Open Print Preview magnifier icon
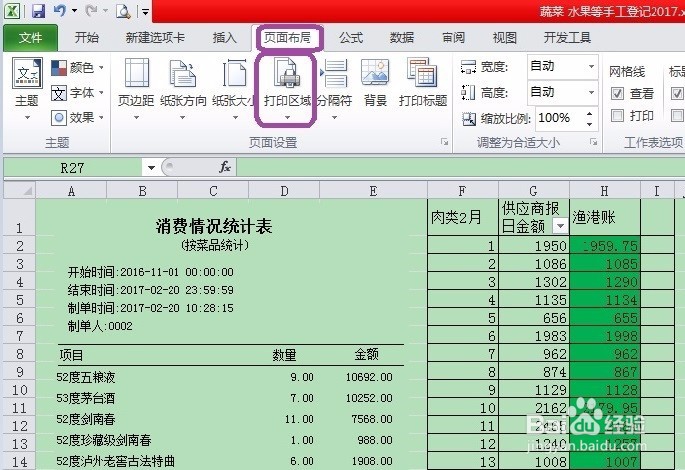This screenshot has height=470, width=685. click(123, 11)
